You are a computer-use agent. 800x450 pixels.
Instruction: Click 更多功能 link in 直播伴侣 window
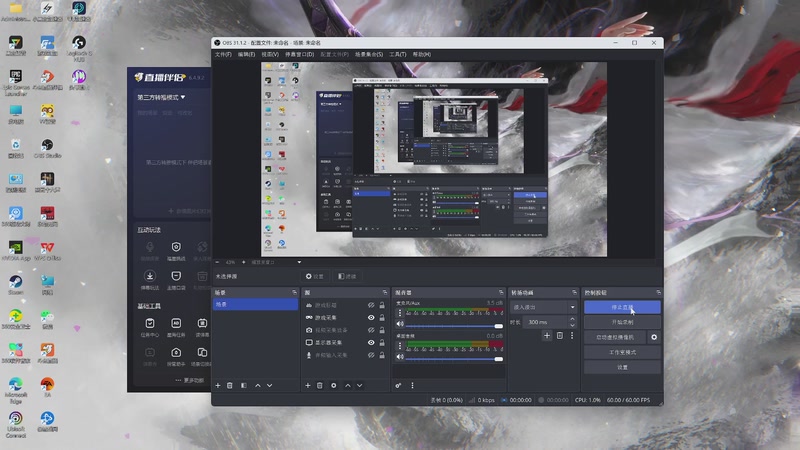click(190, 381)
